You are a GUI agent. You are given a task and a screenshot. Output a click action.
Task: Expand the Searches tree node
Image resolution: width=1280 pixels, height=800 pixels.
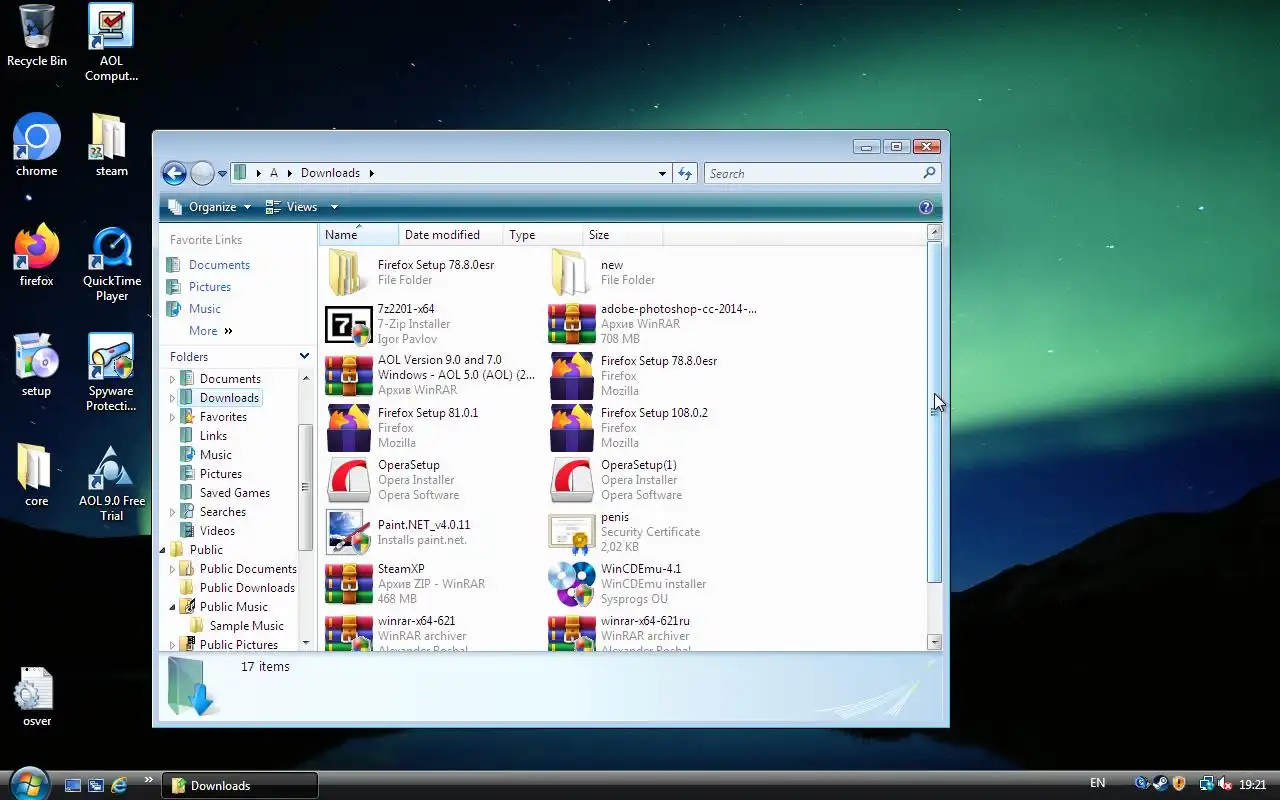click(172, 512)
